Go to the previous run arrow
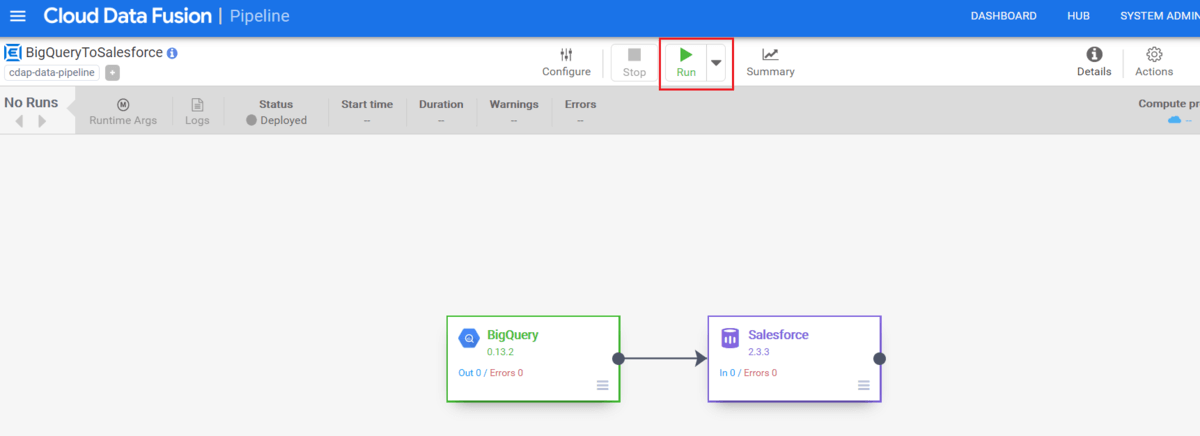The height and width of the screenshot is (436, 1200). (19, 121)
